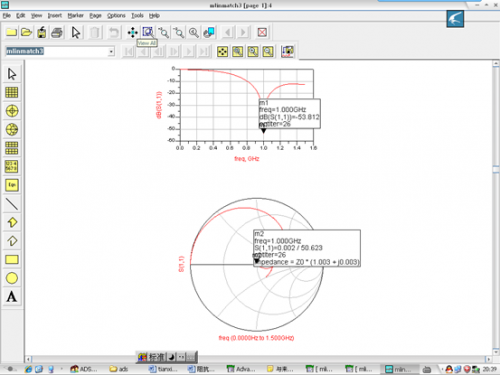Click the horizontal scrollbar at window bottom
The height and width of the screenshot is (375, 500).
pyautogui.click(x=259, y=359)
